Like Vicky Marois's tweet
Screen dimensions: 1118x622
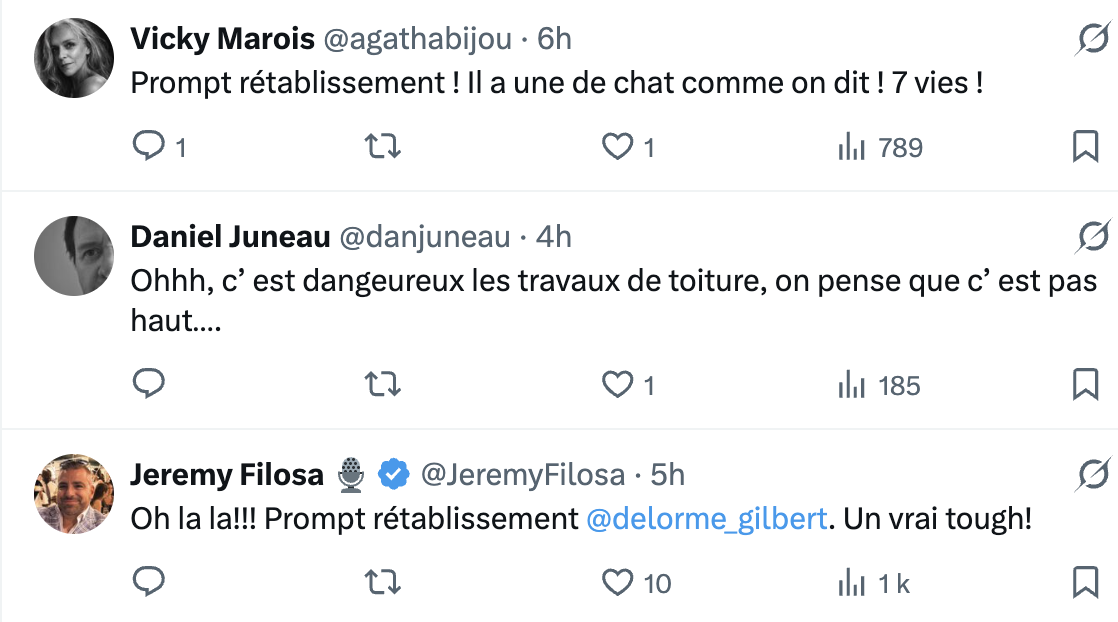[618, 148]
